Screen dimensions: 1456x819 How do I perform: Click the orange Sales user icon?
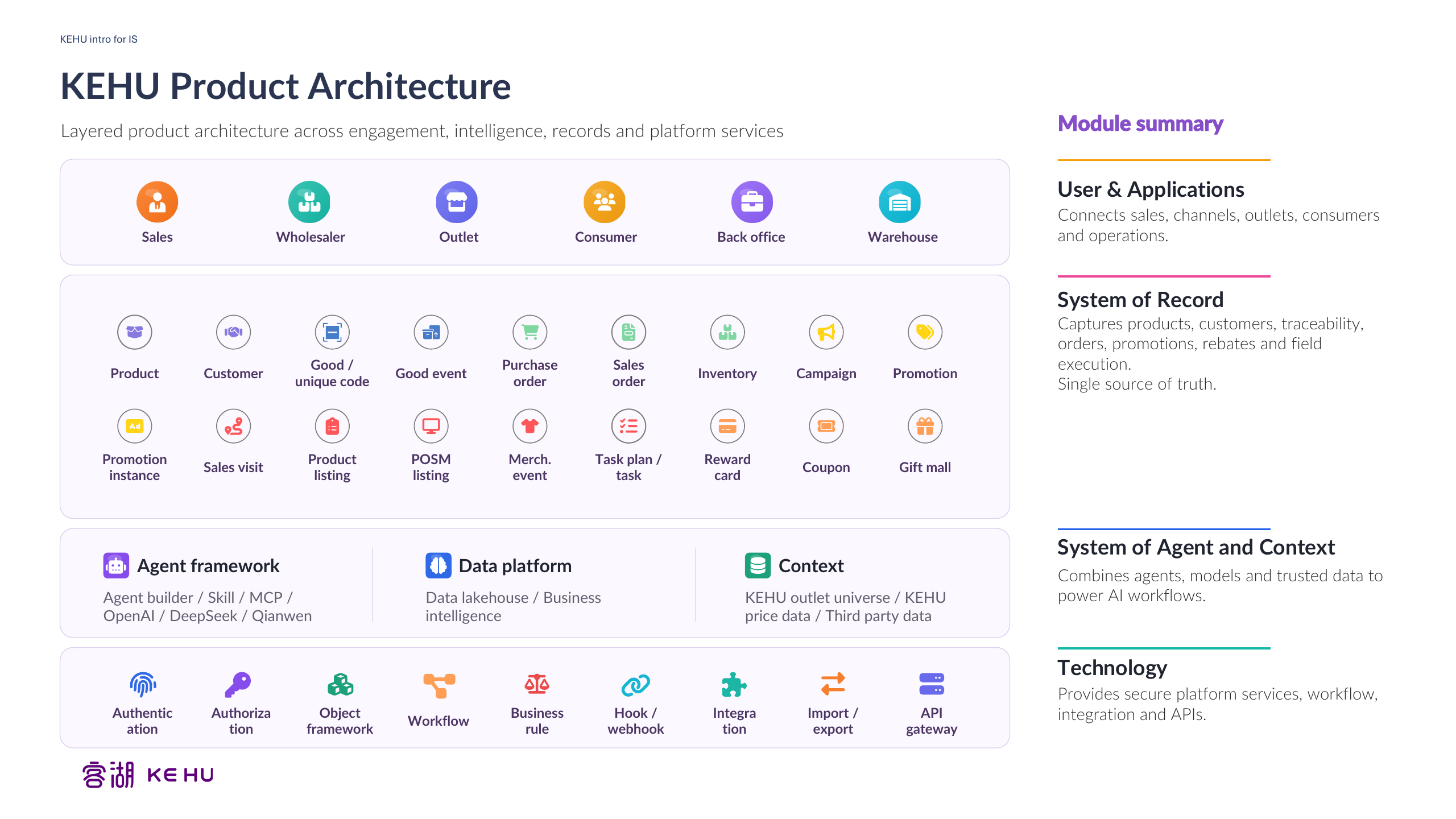tap(157, 202)
